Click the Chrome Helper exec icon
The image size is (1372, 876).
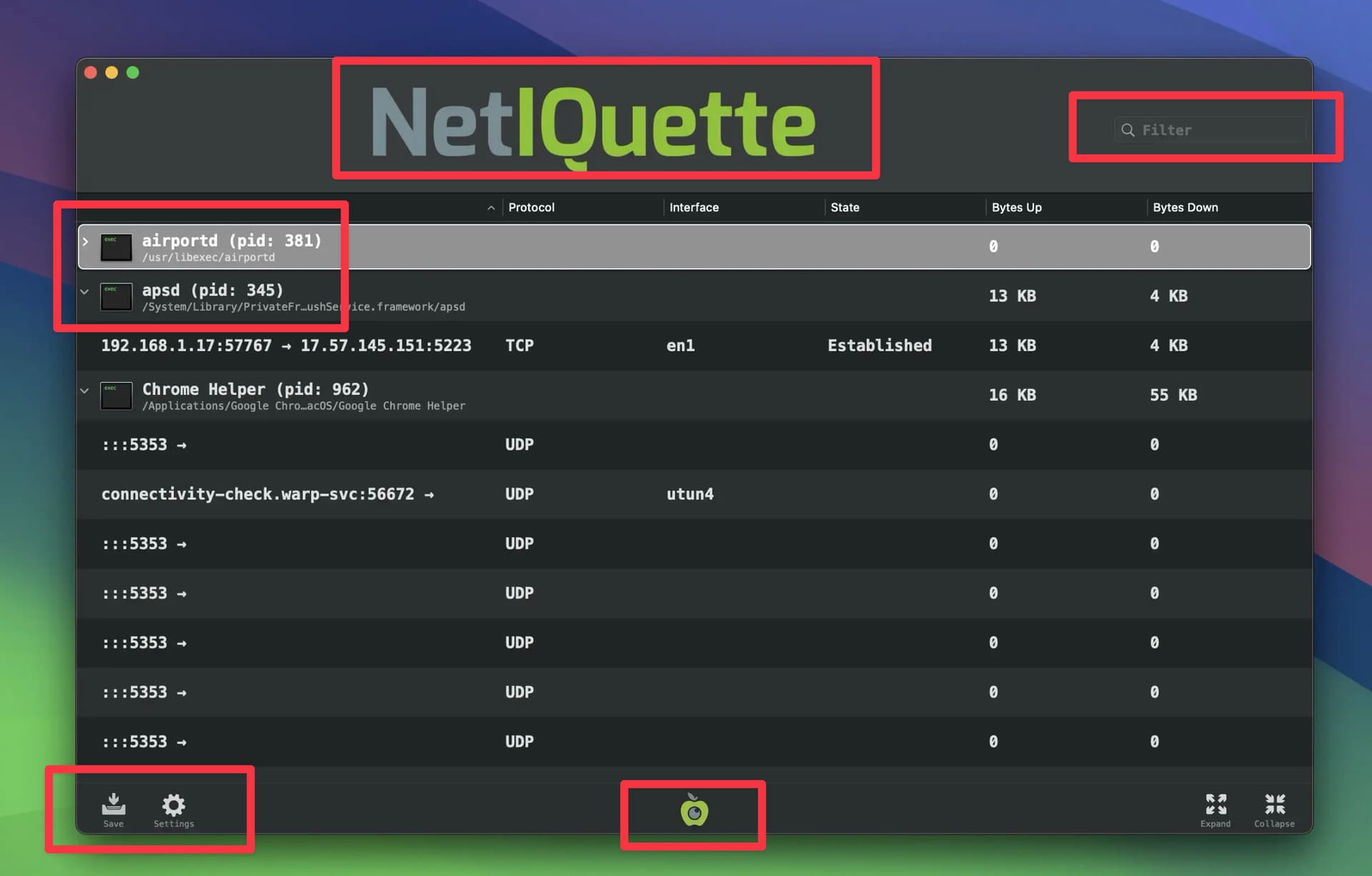click(116, 395)
